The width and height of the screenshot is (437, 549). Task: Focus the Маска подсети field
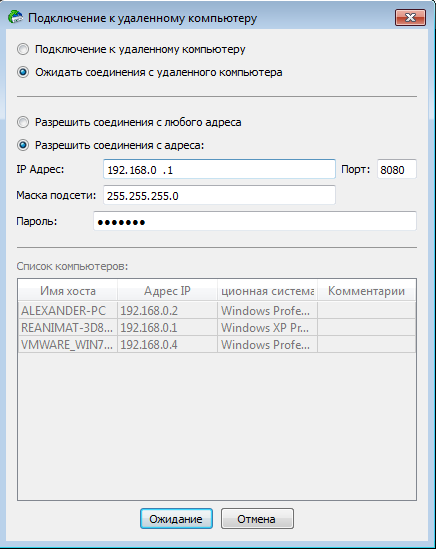coord(219,195)
